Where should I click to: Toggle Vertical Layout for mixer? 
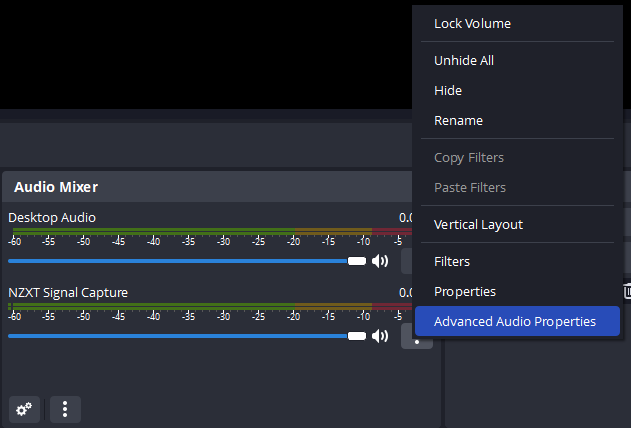pyautogui.click(x=478, y=224)
